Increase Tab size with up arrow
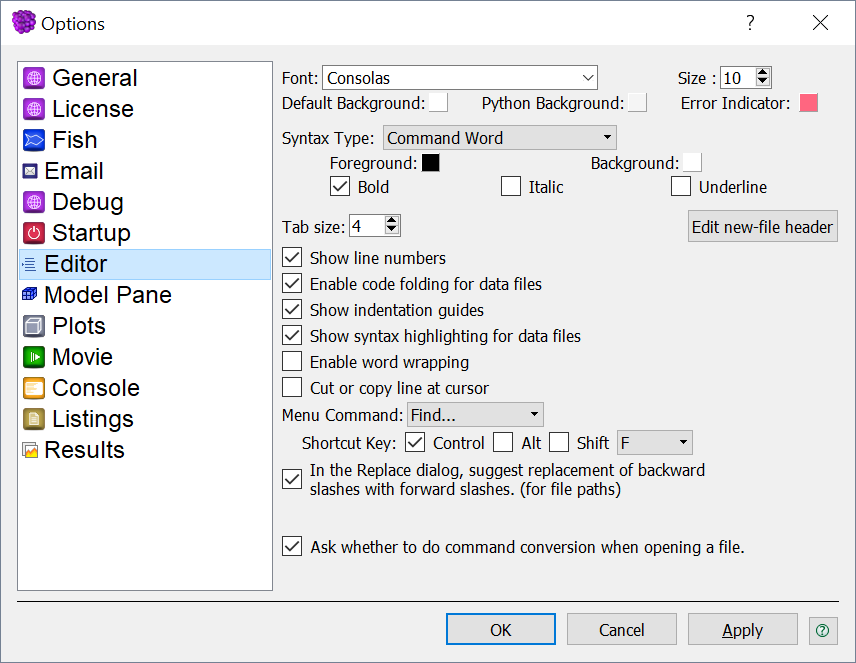Viewport: 856px width, 663px height. point(392,221)
